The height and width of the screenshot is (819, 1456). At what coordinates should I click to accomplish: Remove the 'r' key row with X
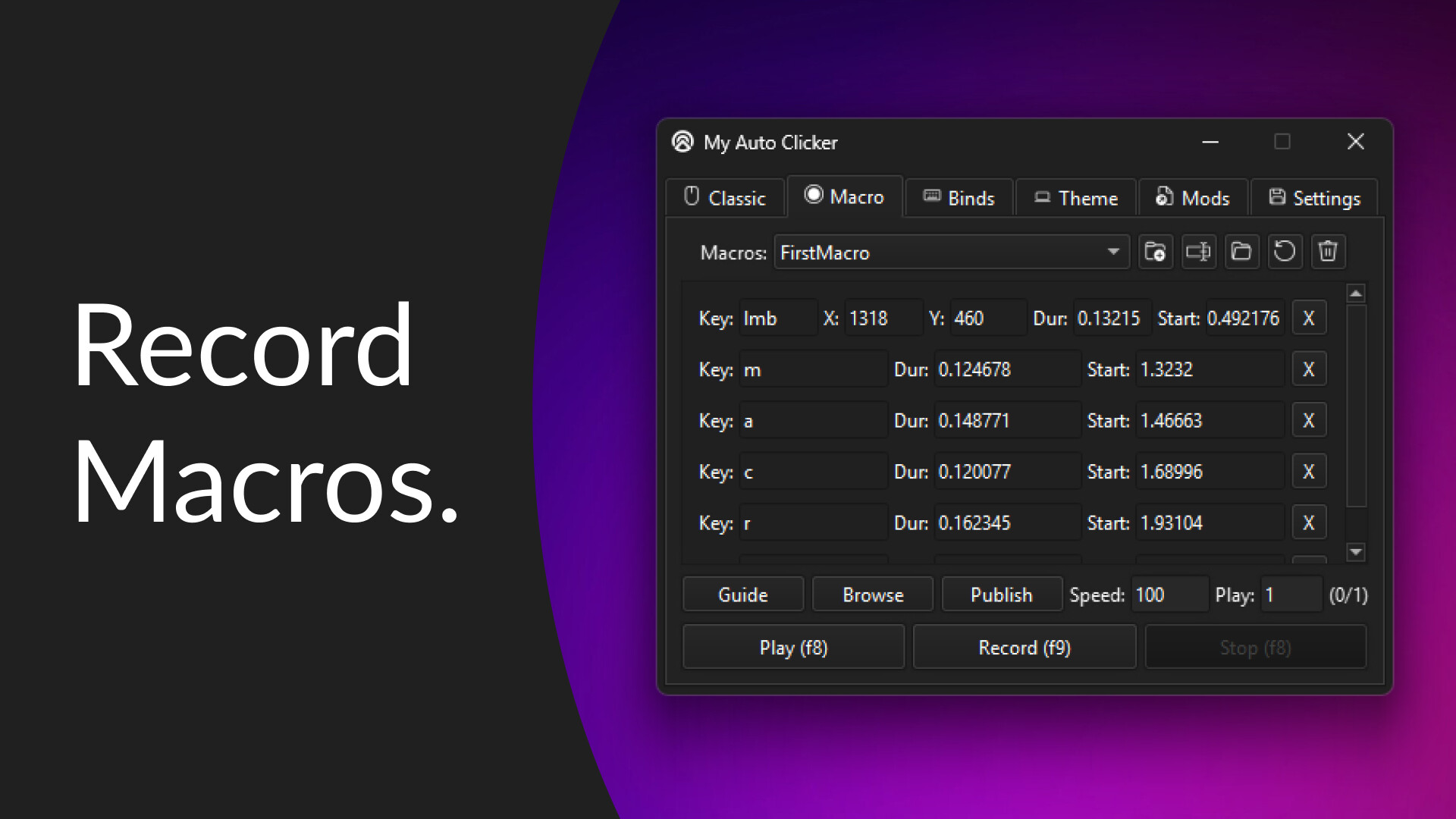[x=1308, y=523]
